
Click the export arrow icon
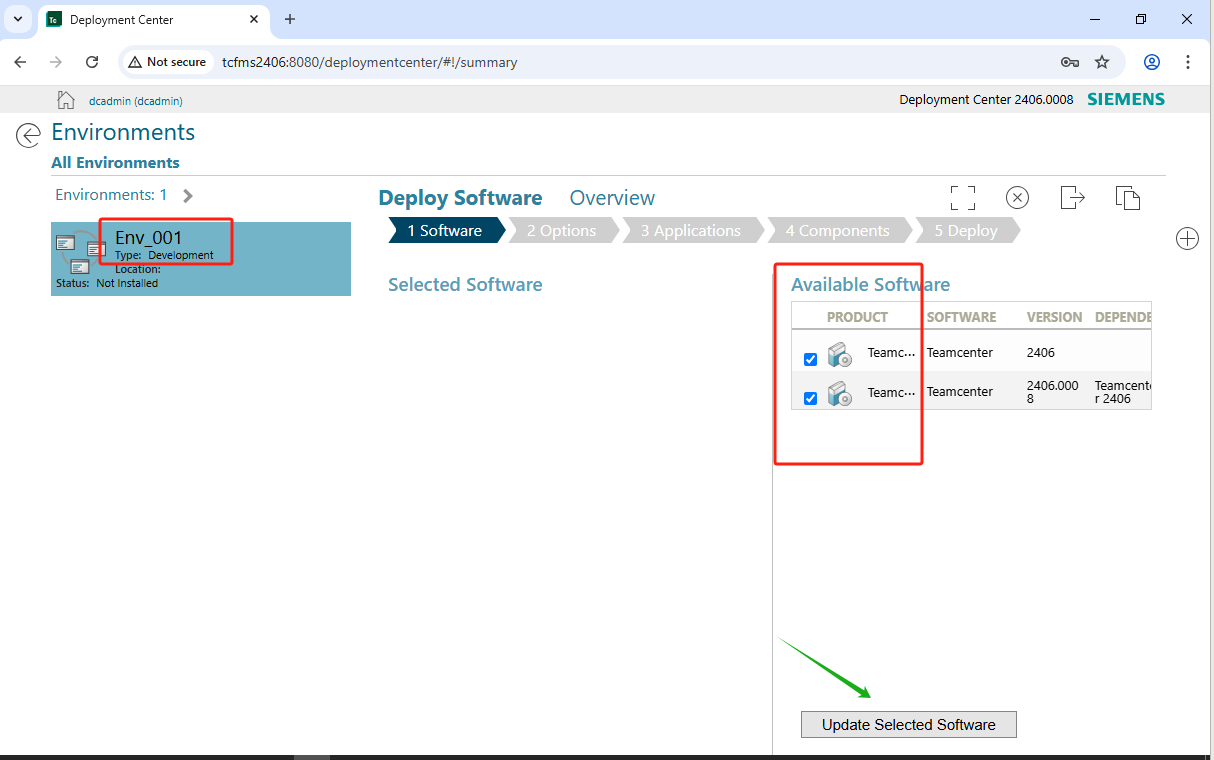(x=1072, y=197)
